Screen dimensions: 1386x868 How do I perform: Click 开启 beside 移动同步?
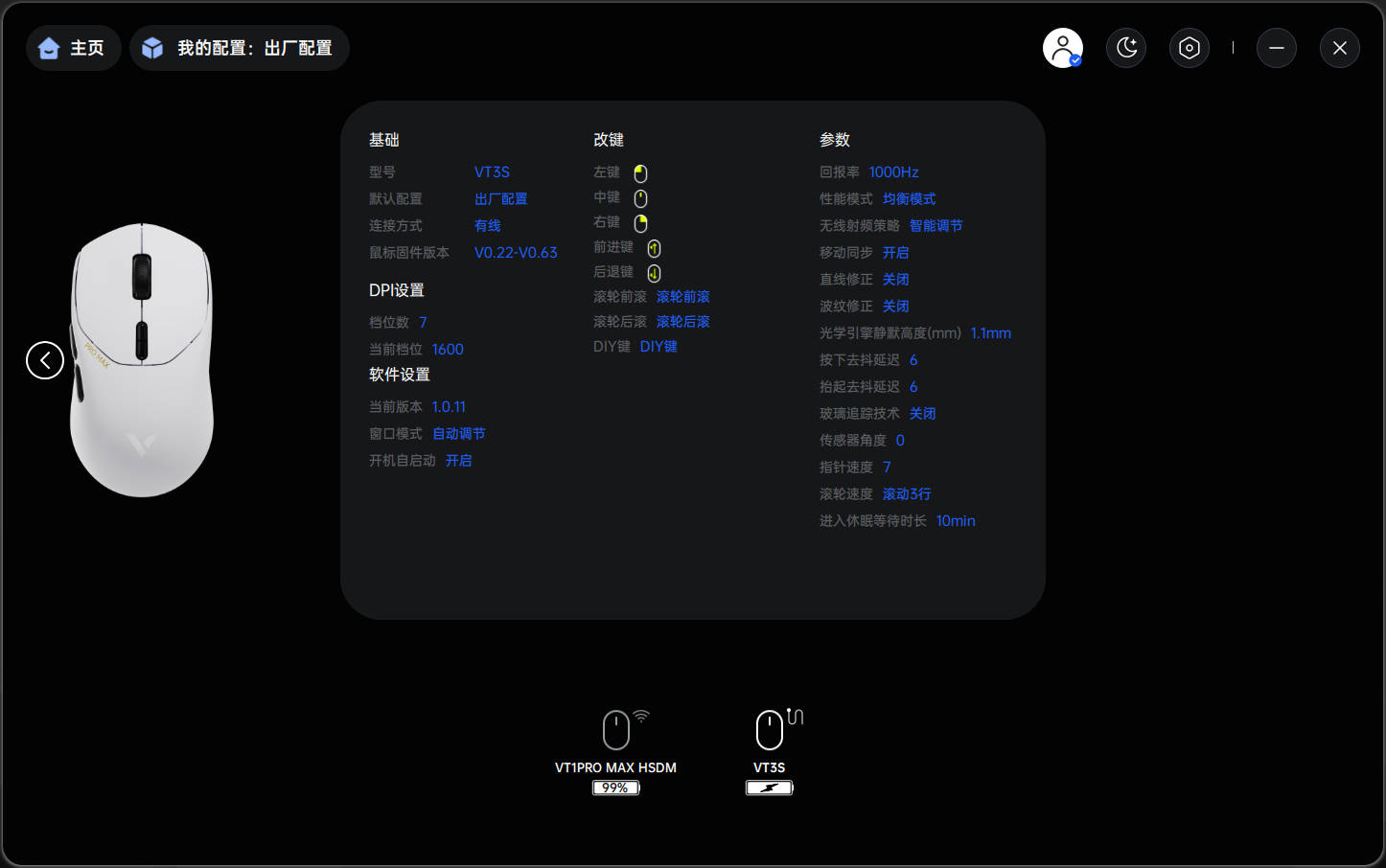(896, 253)
